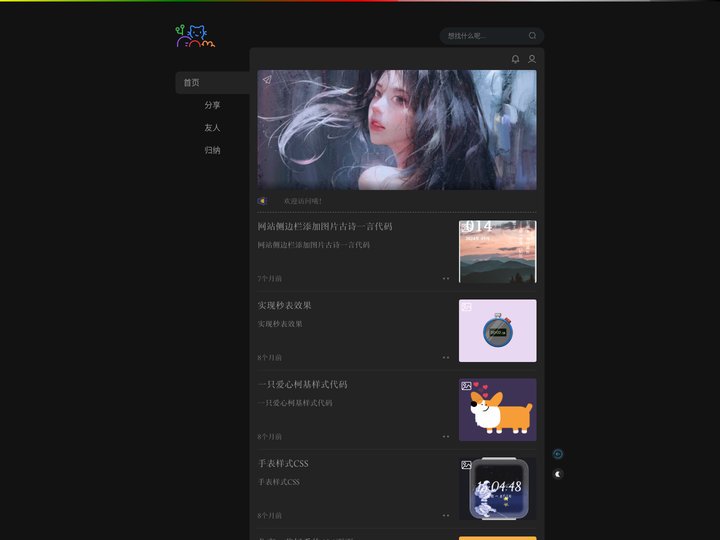
Task: Open the 分享 sidebar menu item
Action: click(212, 105)
